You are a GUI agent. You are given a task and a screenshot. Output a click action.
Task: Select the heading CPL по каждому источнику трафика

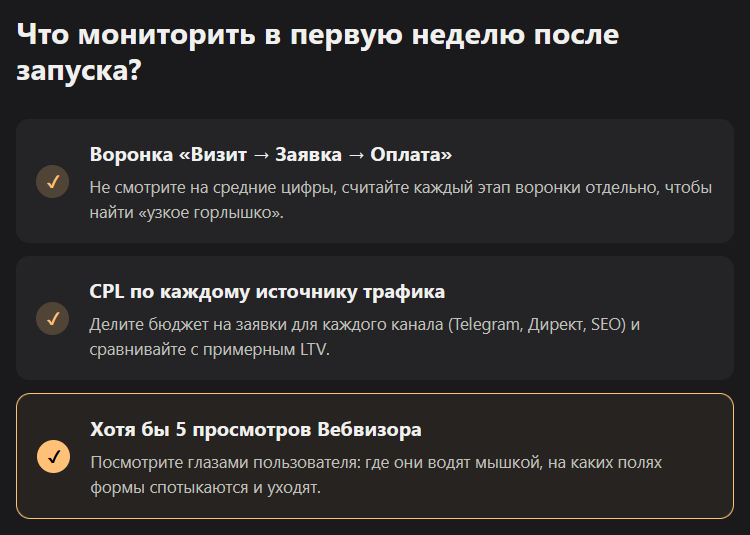pyautogui.click(x=267, y=292)
